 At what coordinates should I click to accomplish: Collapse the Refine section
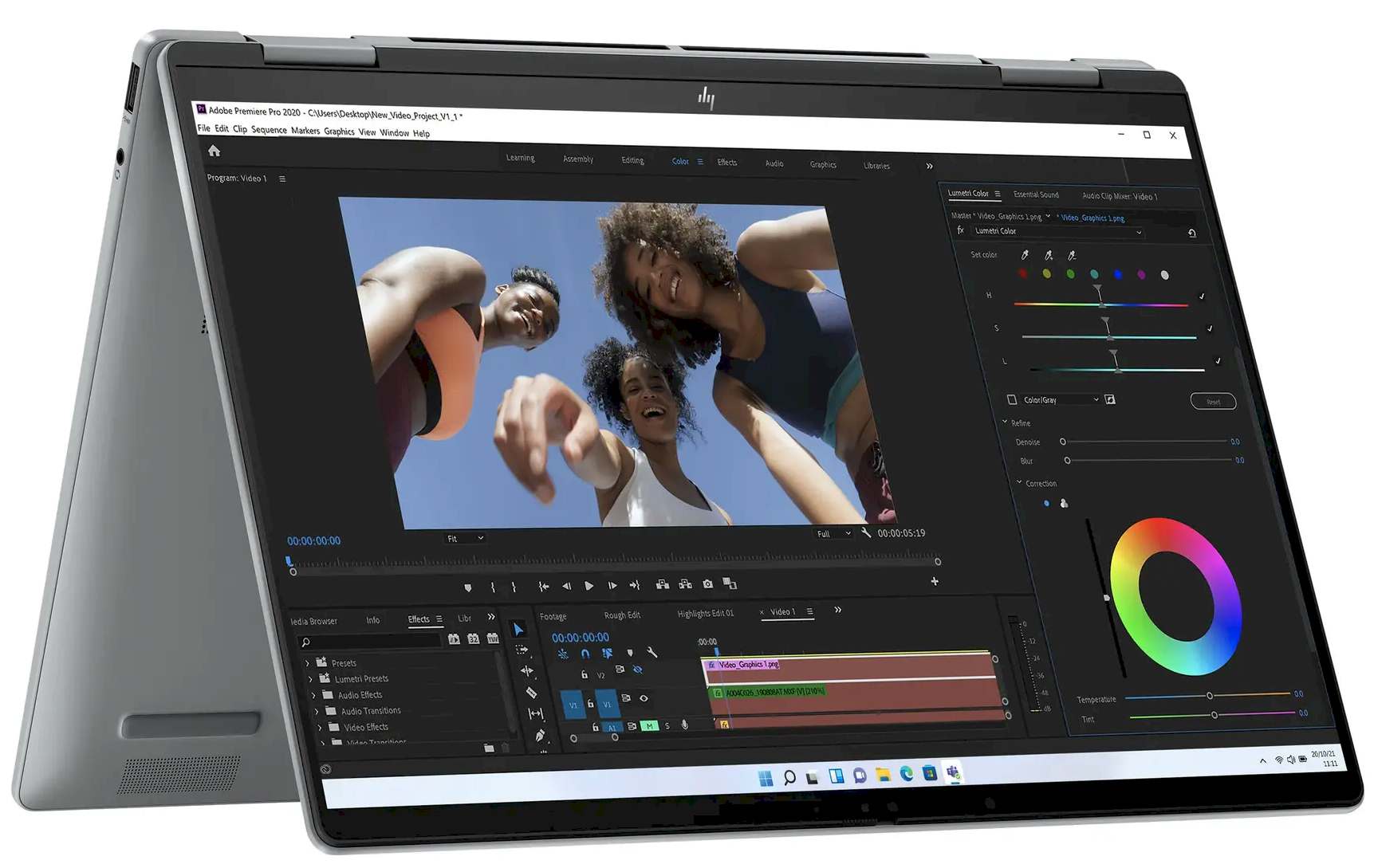[1005, 422]
